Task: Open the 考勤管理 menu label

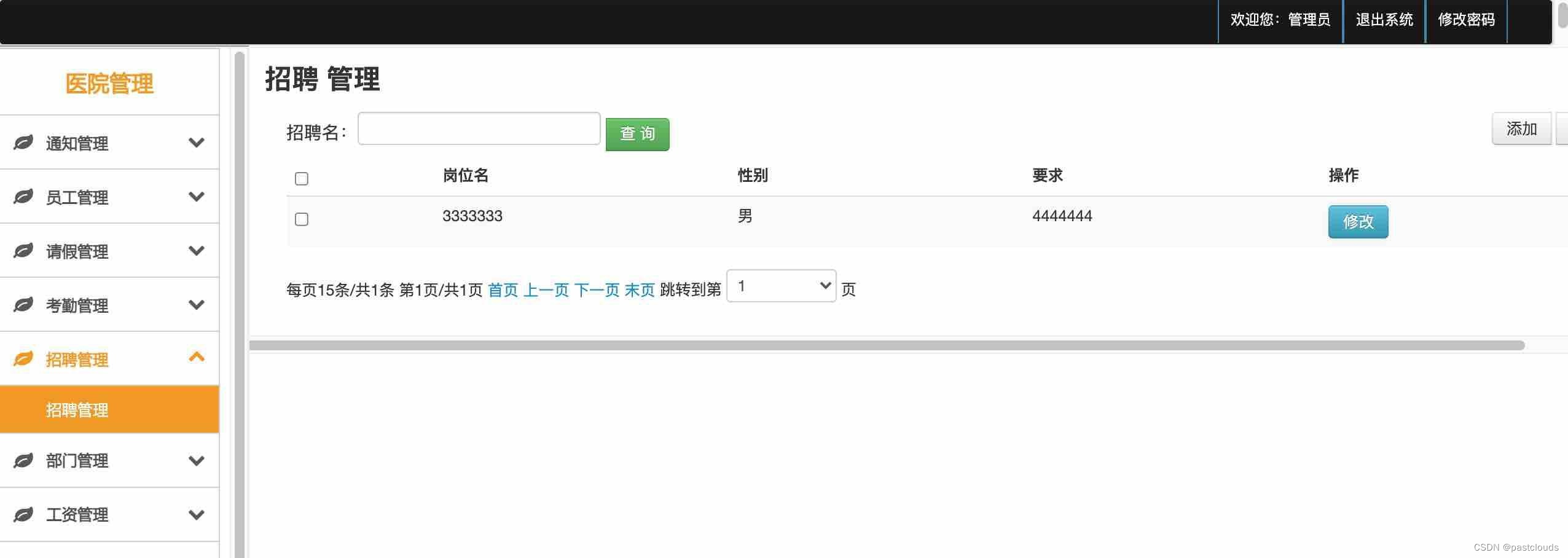Action: pos(77,305)
